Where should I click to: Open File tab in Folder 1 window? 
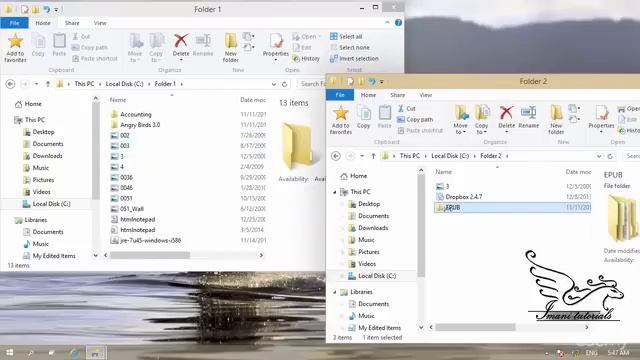pos(14,23)
